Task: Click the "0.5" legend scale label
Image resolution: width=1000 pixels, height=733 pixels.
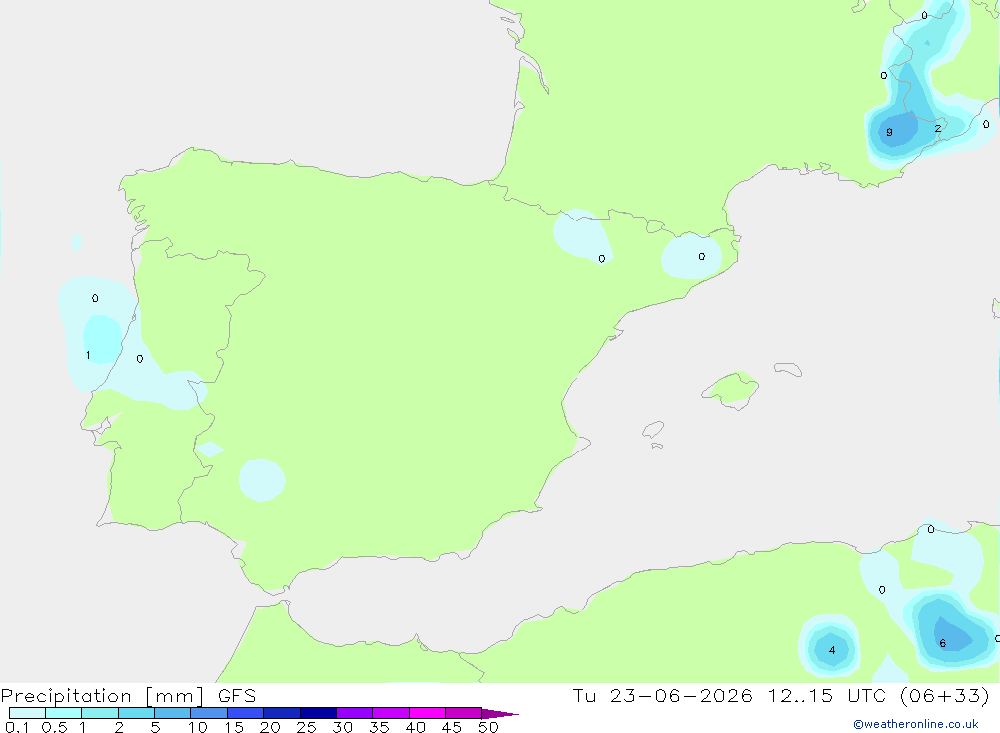Action: coord(54,727)
